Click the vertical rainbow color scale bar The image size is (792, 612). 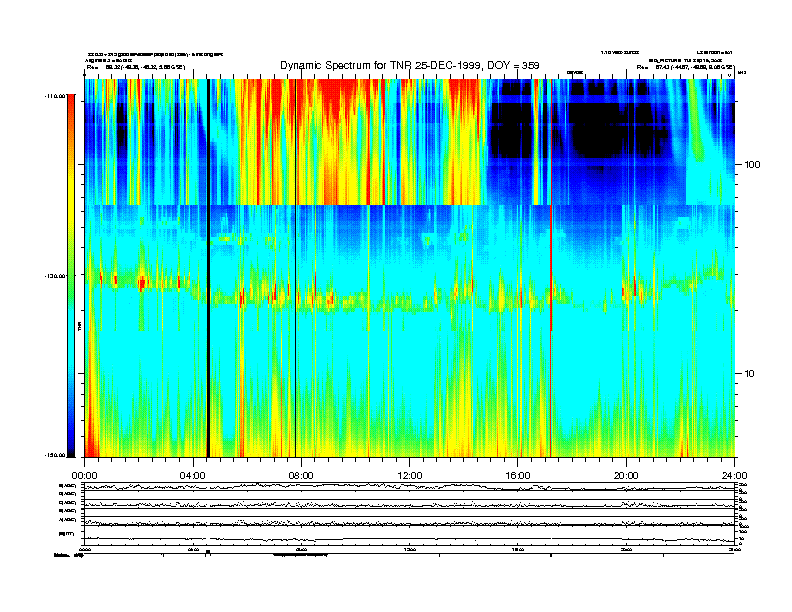(71, 275)
